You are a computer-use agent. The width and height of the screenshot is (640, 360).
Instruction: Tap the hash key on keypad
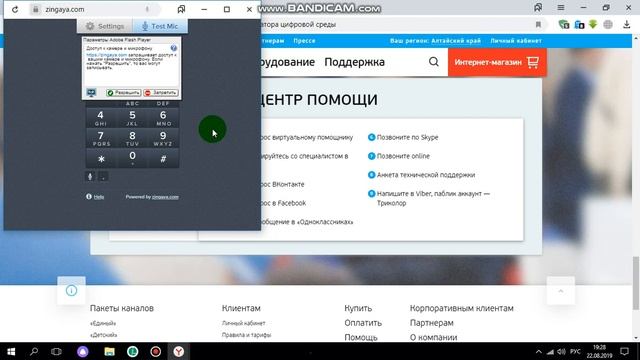point(163,159)
